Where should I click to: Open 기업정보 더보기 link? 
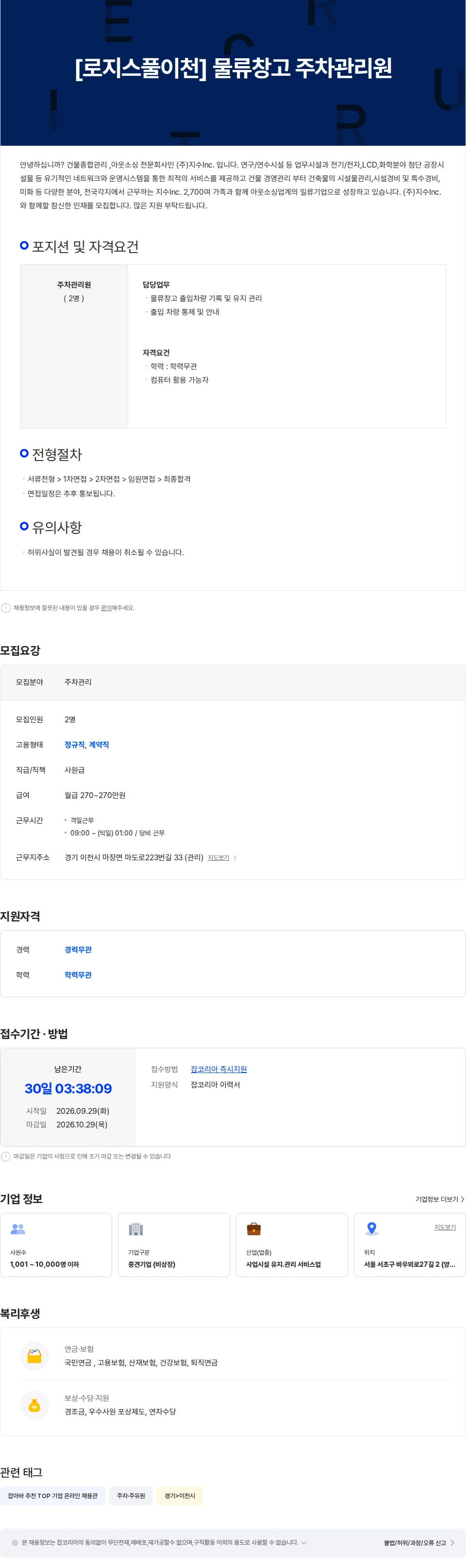click(x=436, y=1198)
